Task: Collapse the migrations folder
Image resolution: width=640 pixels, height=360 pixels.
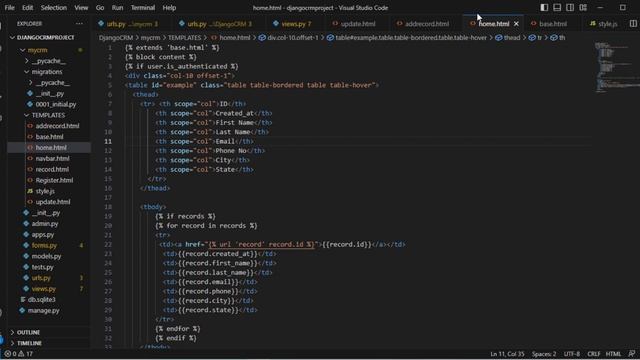Action: (x=47, y=71)
